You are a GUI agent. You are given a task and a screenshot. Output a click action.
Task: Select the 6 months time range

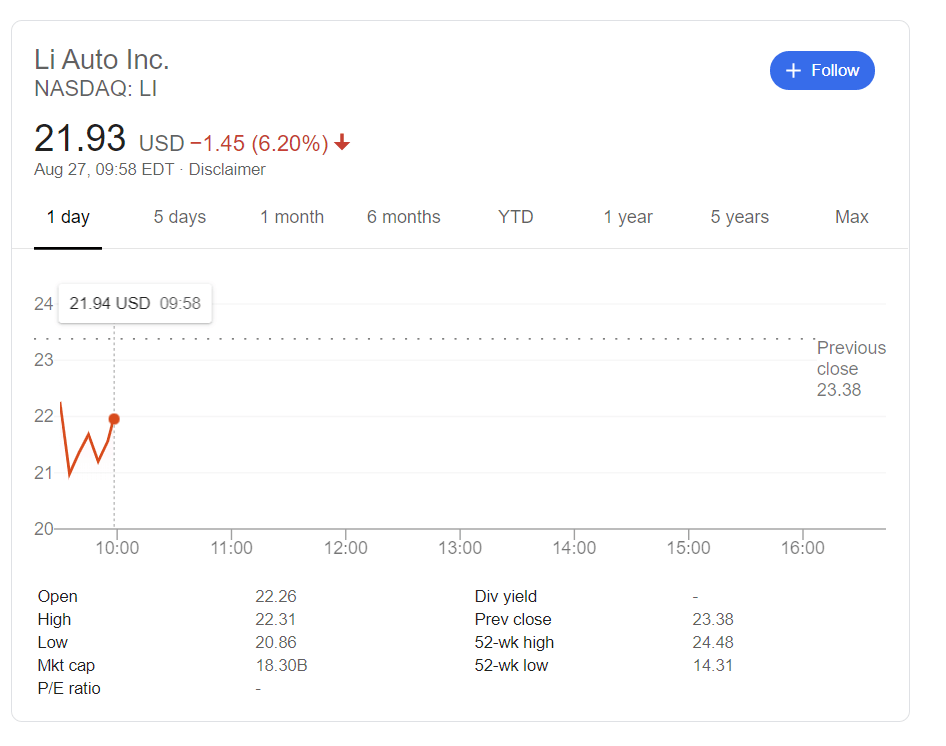click(x=403, y=217)
